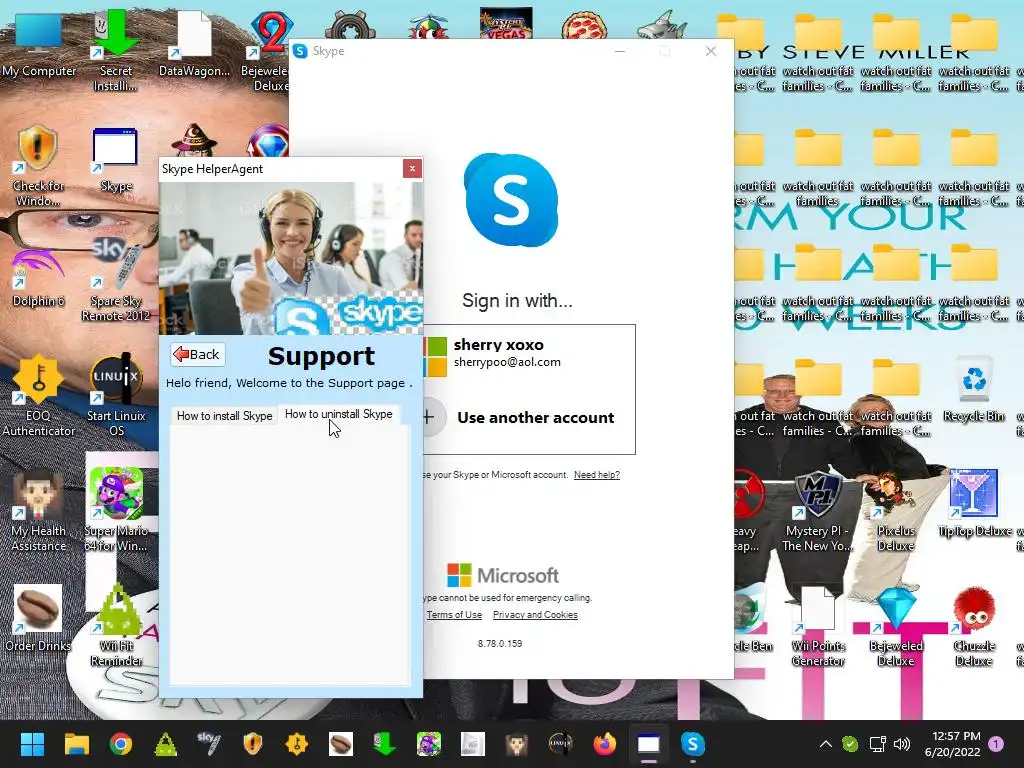Minimize the Skype sign-in window

(x=620, y=51)
